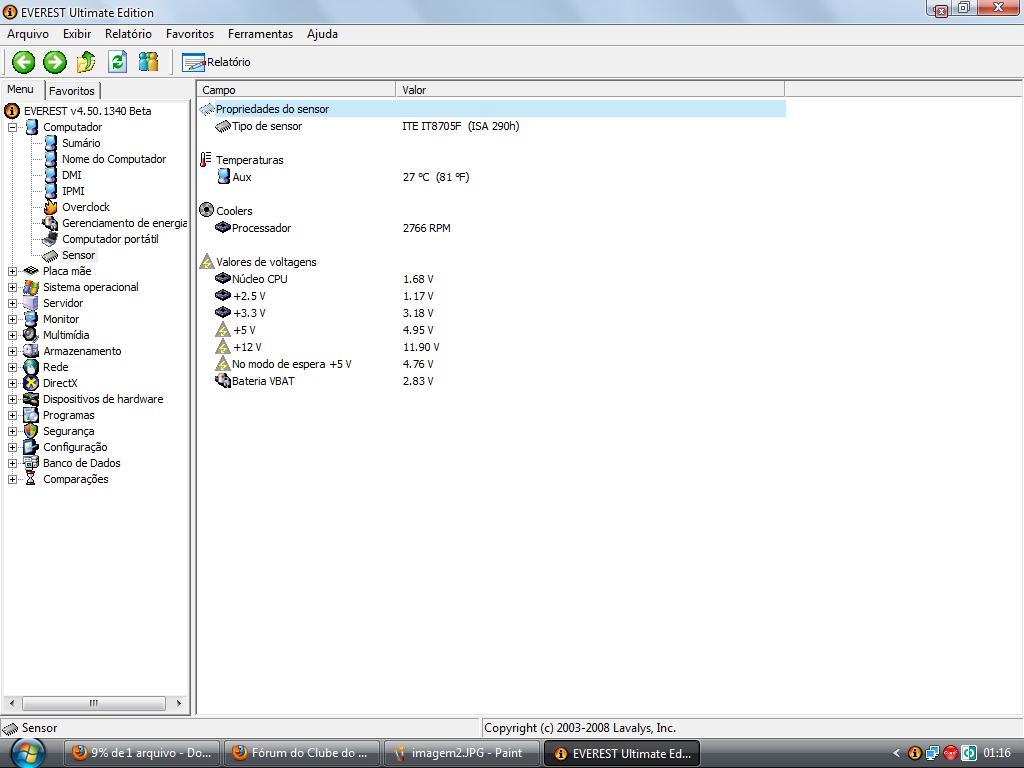Click the system tray clock showing 01:16
The width and height of the screenshot is (1024, 768).
pyautogui.click(x=997, y=753)
